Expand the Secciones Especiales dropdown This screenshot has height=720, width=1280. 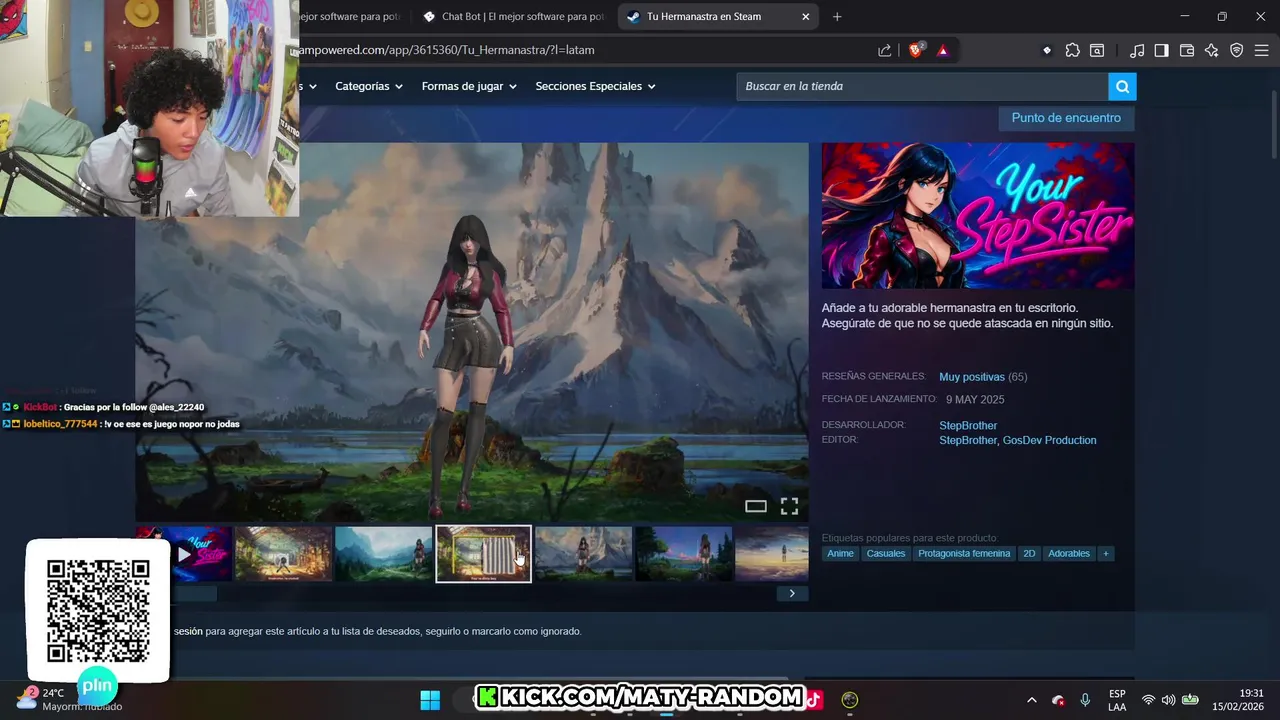pos(595,86)
